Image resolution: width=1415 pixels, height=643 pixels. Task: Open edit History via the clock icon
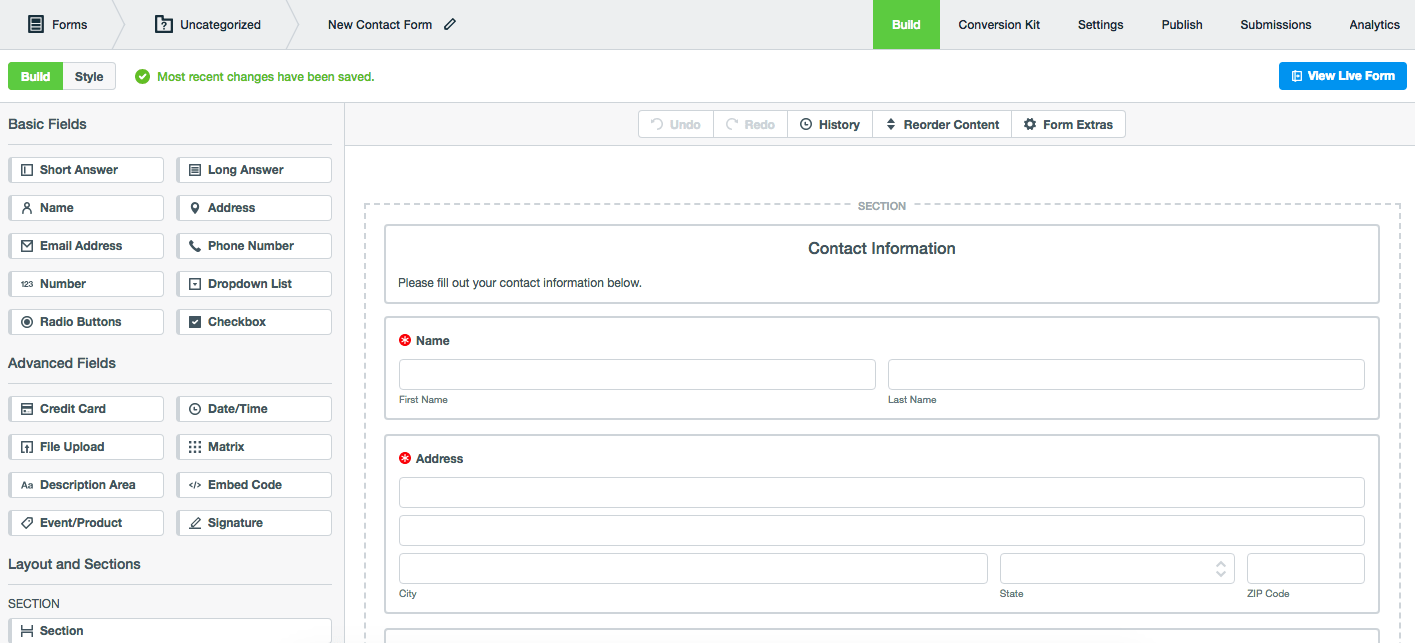click(806, 124)
